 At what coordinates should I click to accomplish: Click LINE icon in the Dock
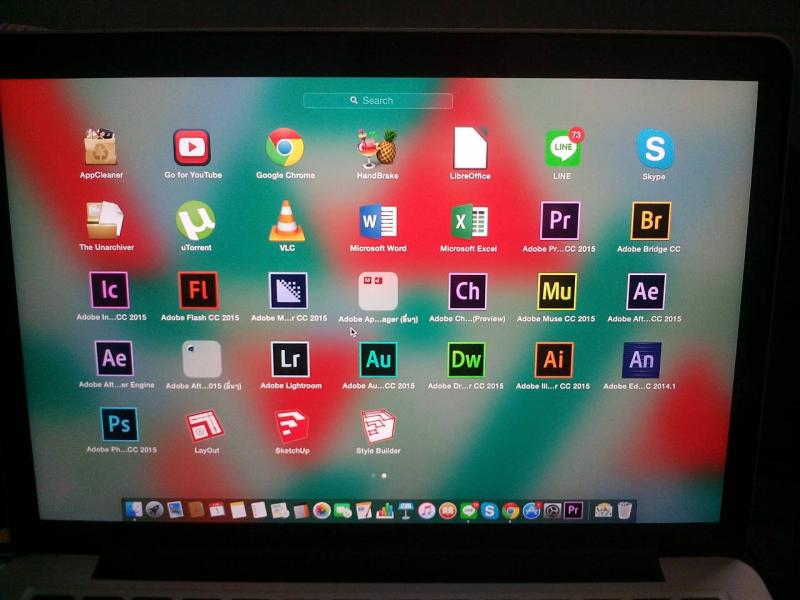[x=469, y=510]
